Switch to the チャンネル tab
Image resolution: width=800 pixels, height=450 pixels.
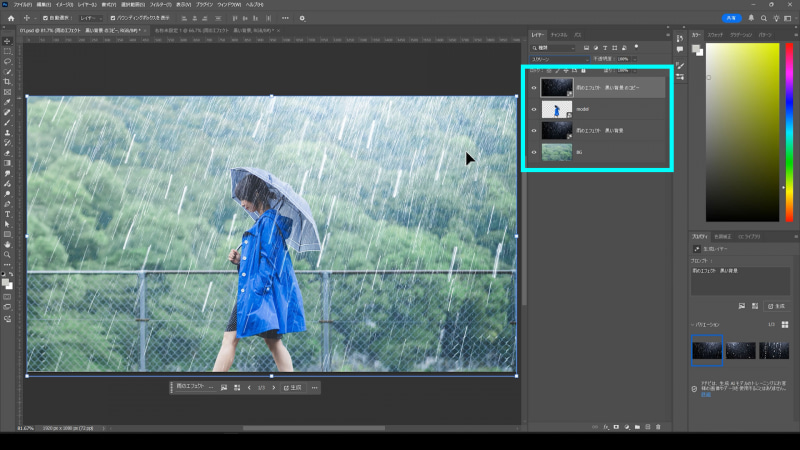[x=559, y=35]
